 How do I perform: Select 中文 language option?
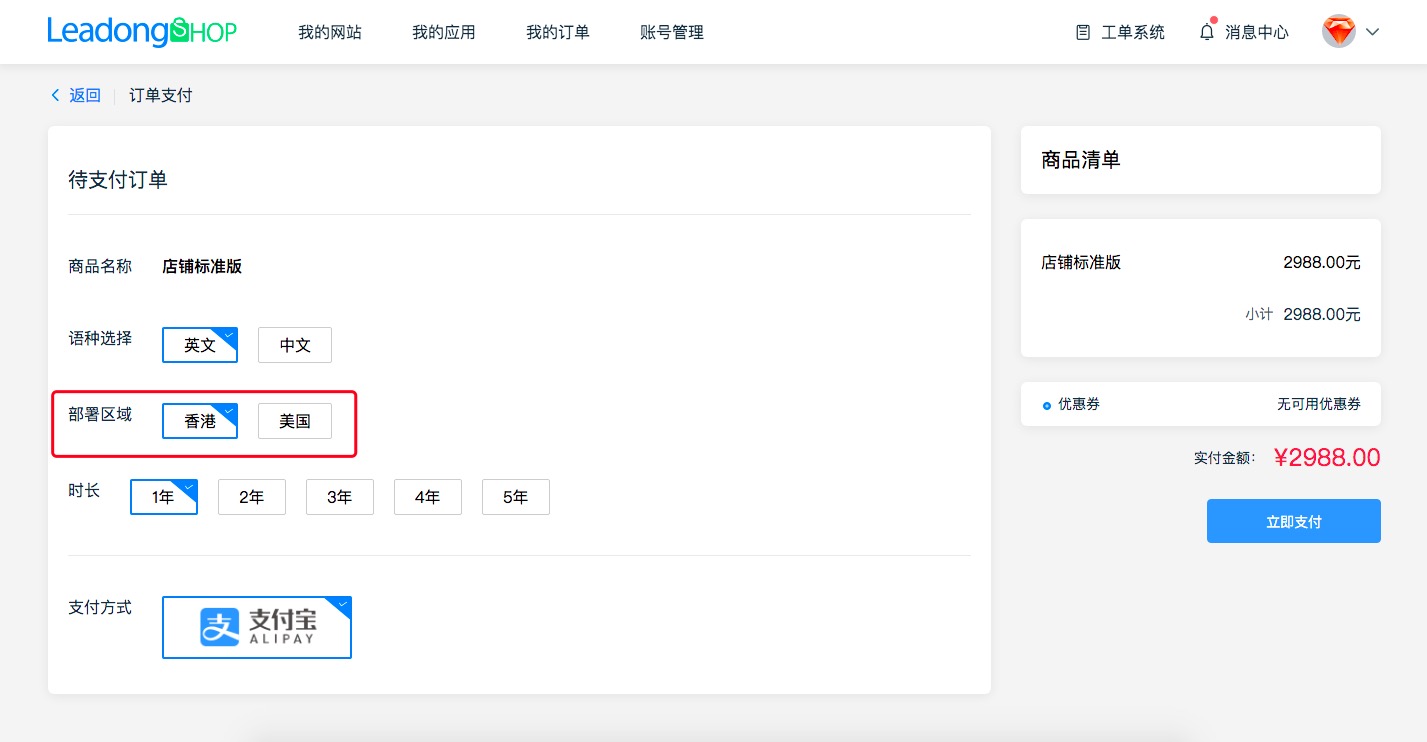pos(295,345)
